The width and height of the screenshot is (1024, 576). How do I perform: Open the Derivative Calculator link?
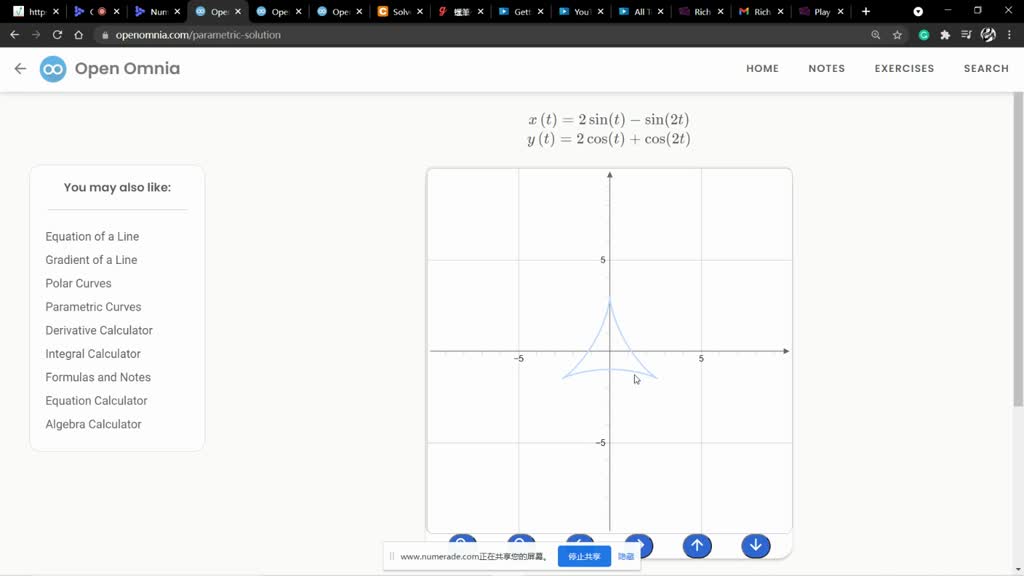point(98,330)
